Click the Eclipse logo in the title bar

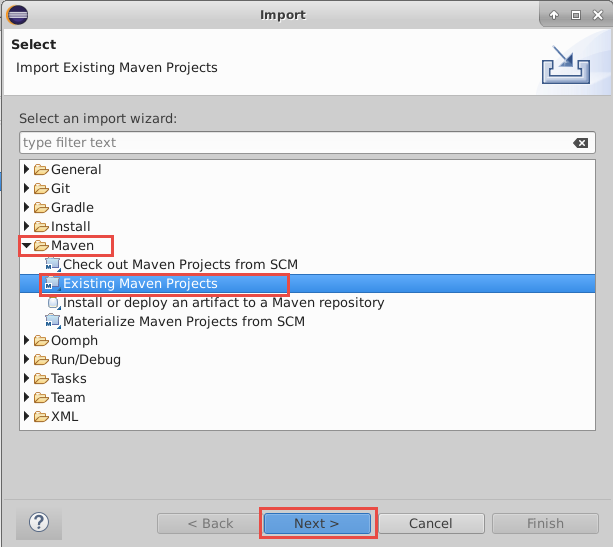pos(18,15)
